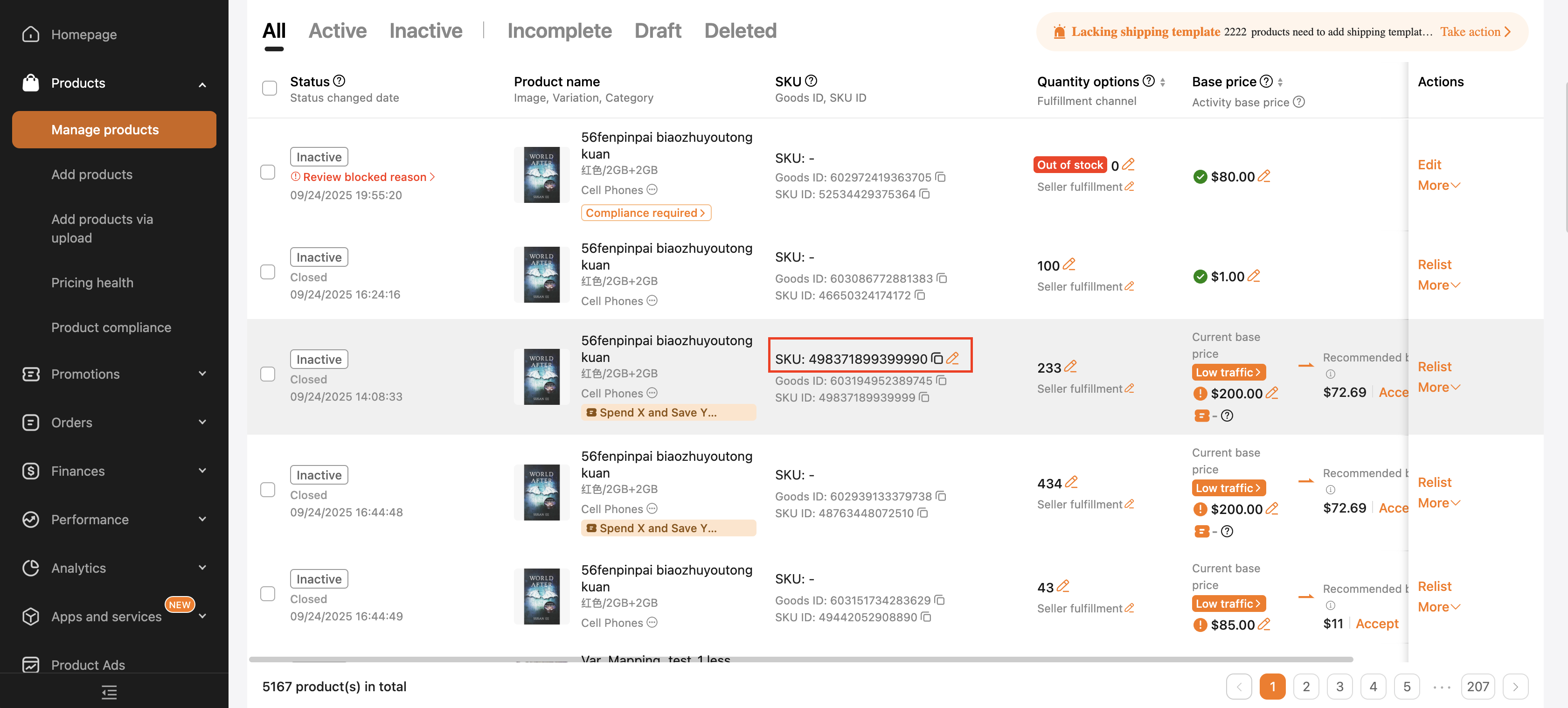This screenshot has height=708, width=1568.
Task: Go to page 207 of products
Action: (1478, 687)
